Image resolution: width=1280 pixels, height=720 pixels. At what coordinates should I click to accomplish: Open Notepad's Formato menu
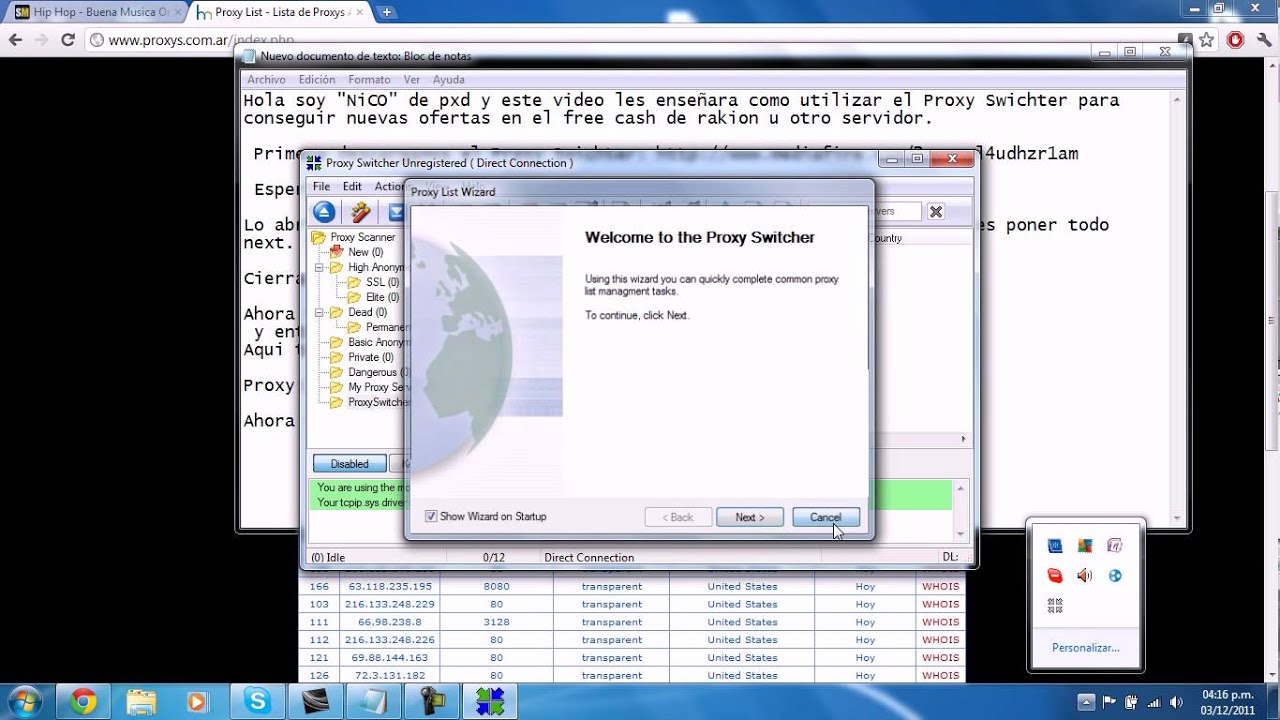tap(369, 79)
